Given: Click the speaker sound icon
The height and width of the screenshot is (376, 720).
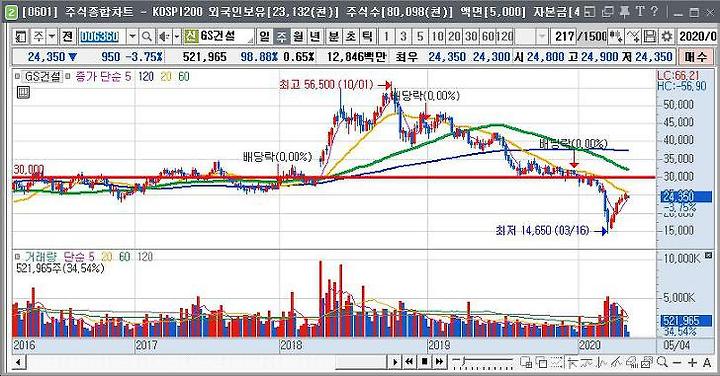Looking at the screenshot, I should pos(163,36).
